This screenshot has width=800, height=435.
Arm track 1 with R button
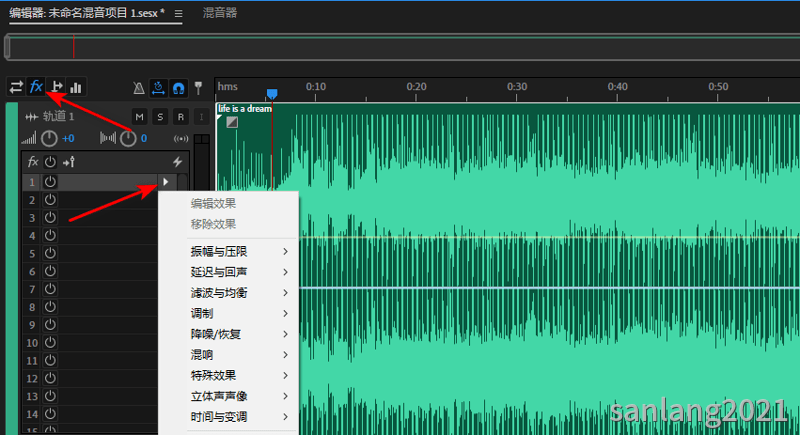[181, 117]
